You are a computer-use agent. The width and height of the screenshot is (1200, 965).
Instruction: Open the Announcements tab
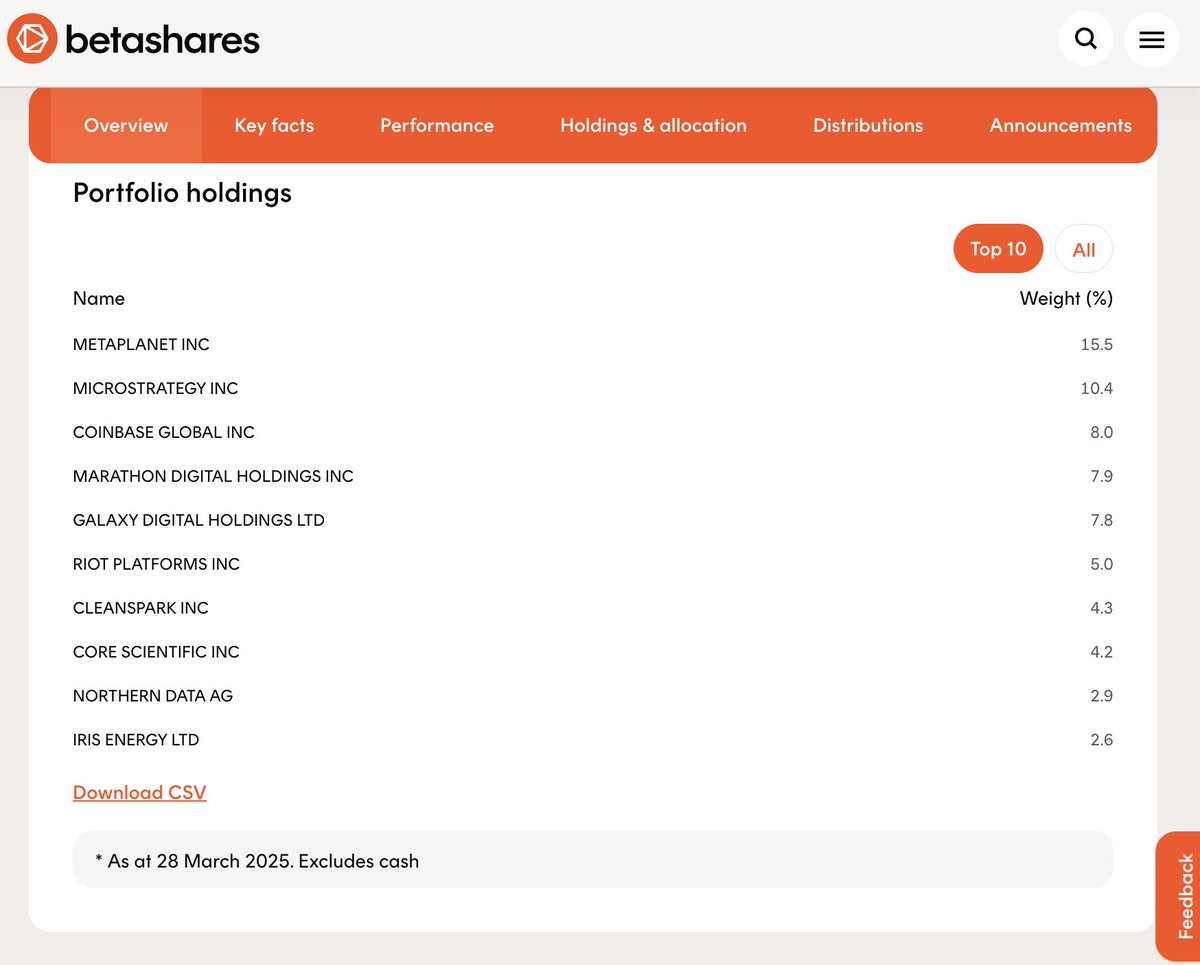click(x=1060, y=125)
